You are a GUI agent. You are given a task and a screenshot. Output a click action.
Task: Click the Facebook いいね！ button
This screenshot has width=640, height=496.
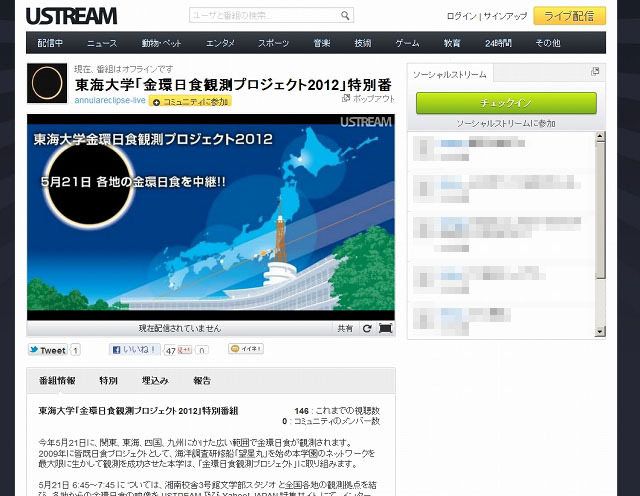pyautogui.click(x=134, y=349)
